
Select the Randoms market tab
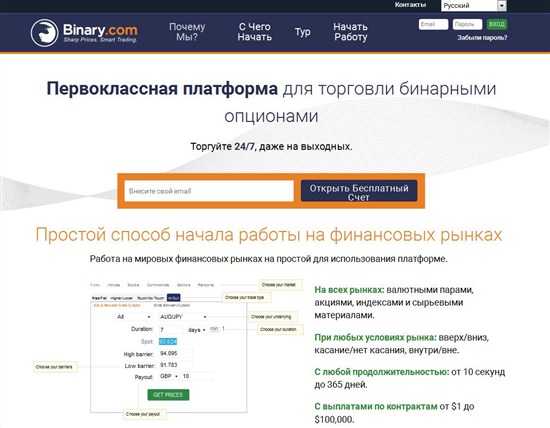206,285
